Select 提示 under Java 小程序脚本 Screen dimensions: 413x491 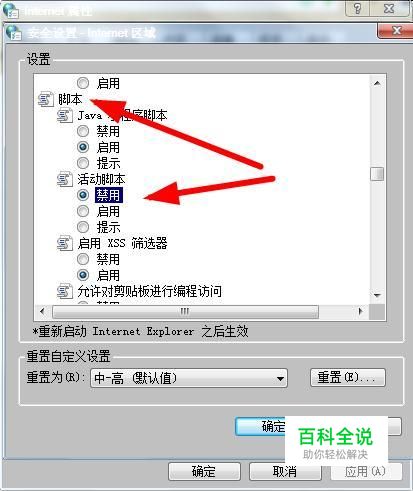coord(83,163)
